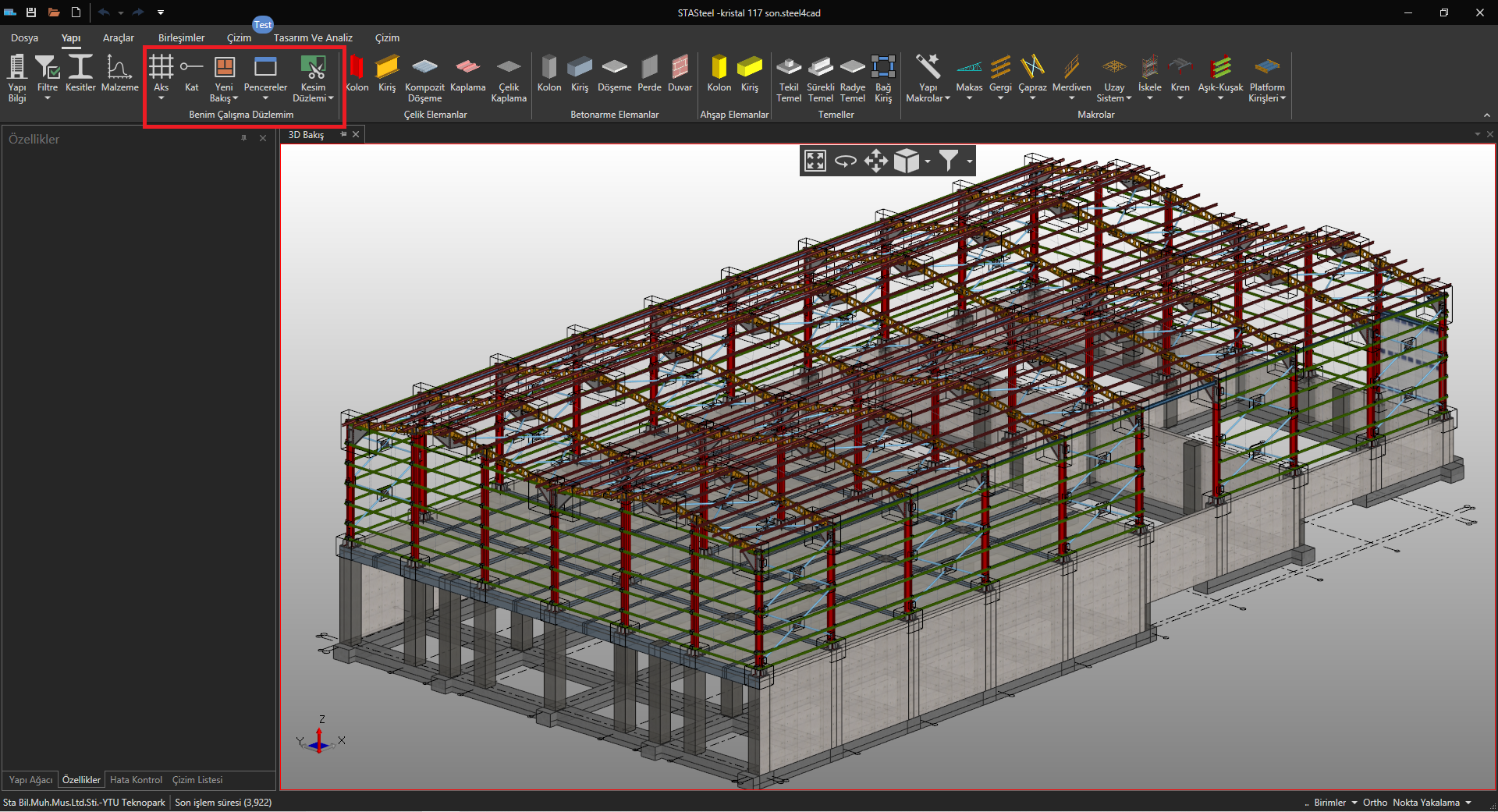Open the Yapı Ağacı panel tab
The image size is (1498, 812).
click(x=30, y=780)
